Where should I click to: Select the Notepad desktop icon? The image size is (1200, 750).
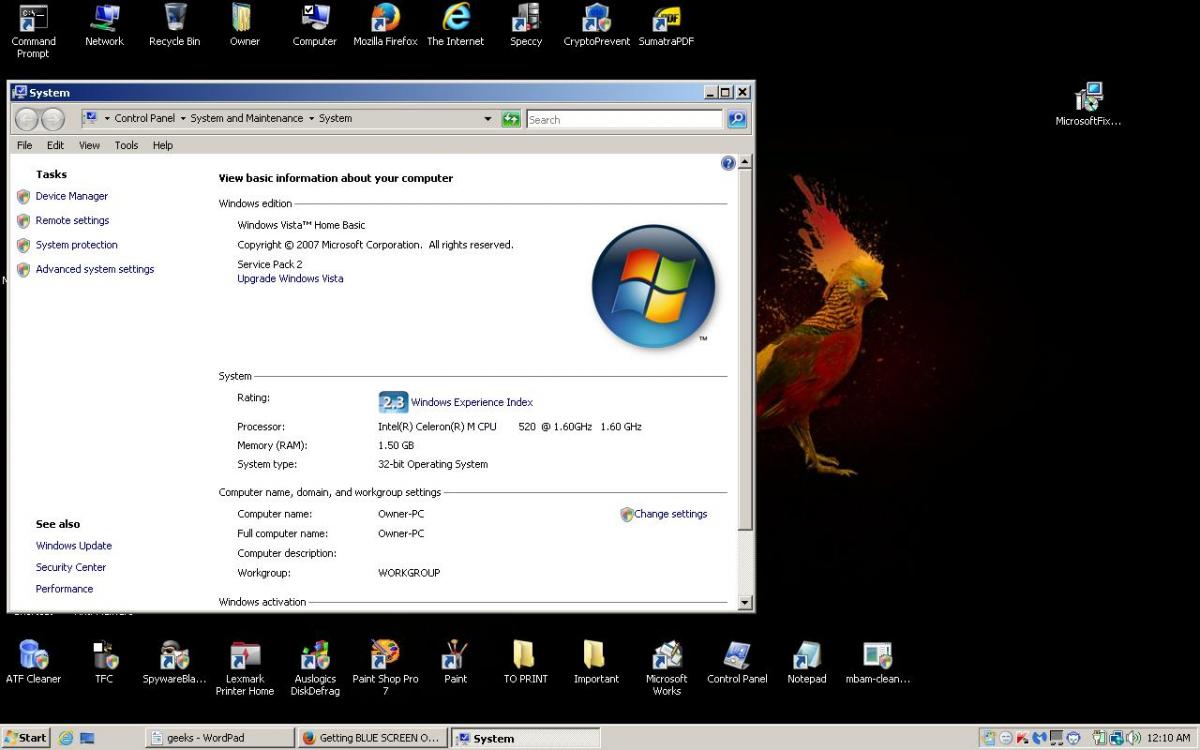(x=807, y=662)
